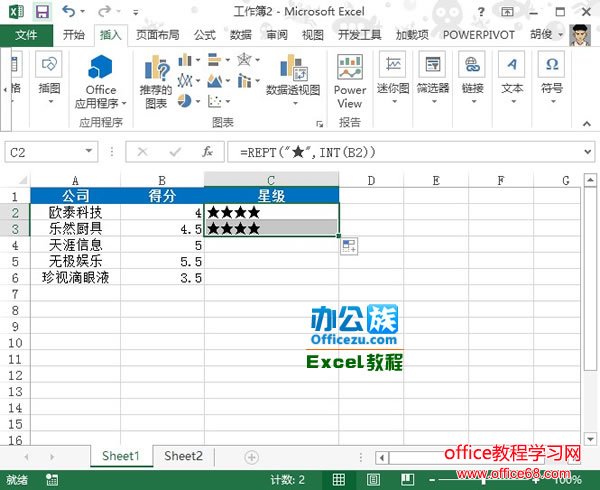Click the zoom out minus button
Screen dimensions: 600x490
[432, 480]
